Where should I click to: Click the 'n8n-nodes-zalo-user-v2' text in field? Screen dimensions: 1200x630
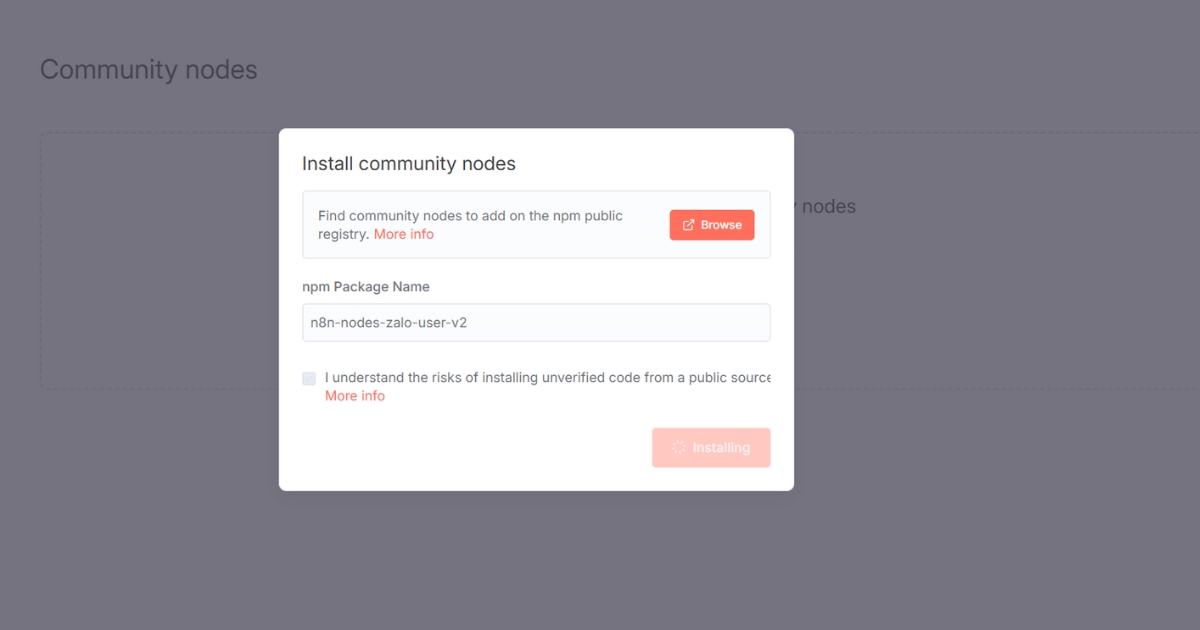tap(389, 323)
